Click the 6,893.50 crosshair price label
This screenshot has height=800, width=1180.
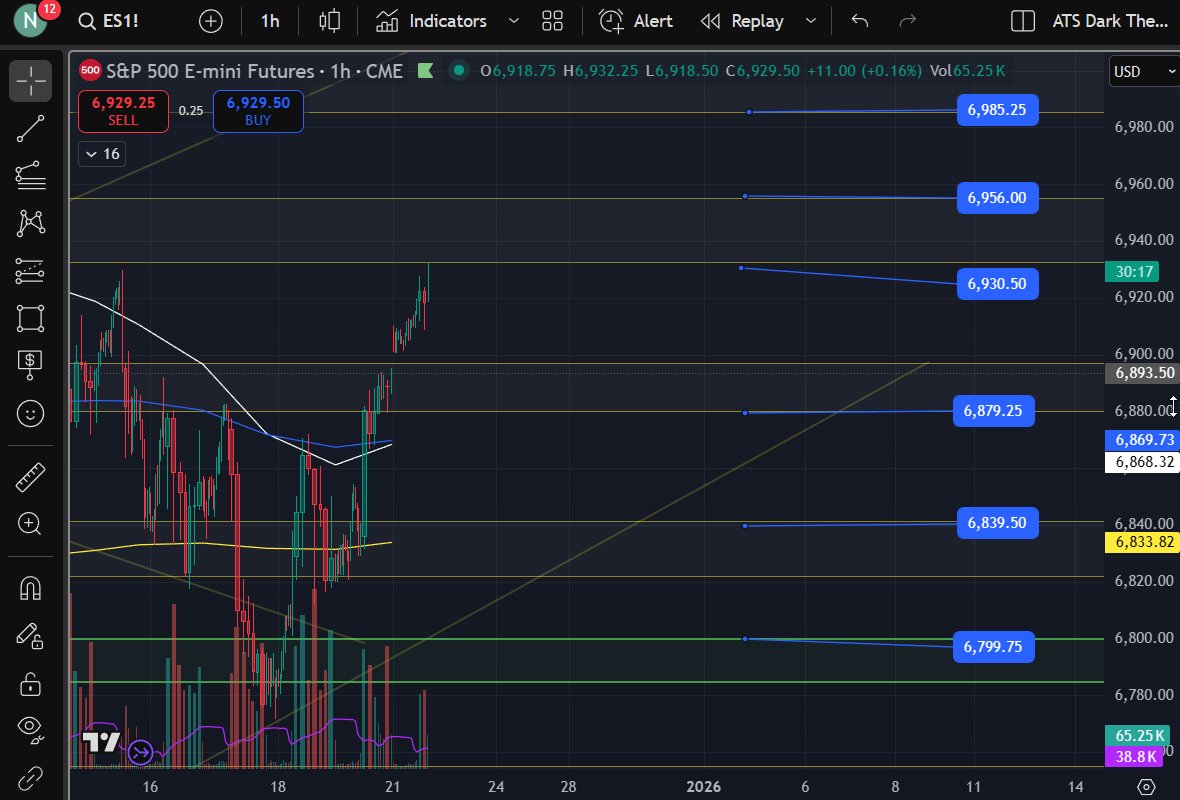pyautogui.click(x=1144, y=373)
